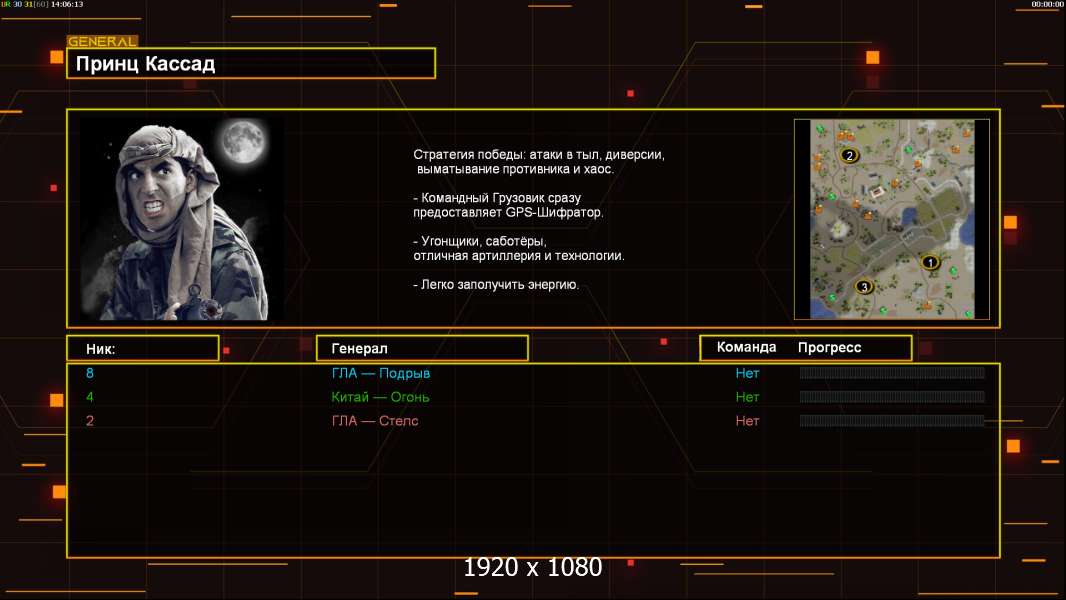Select player nickname 2
The width and height of the screenshot is (1066, 600).
(90, 421)
